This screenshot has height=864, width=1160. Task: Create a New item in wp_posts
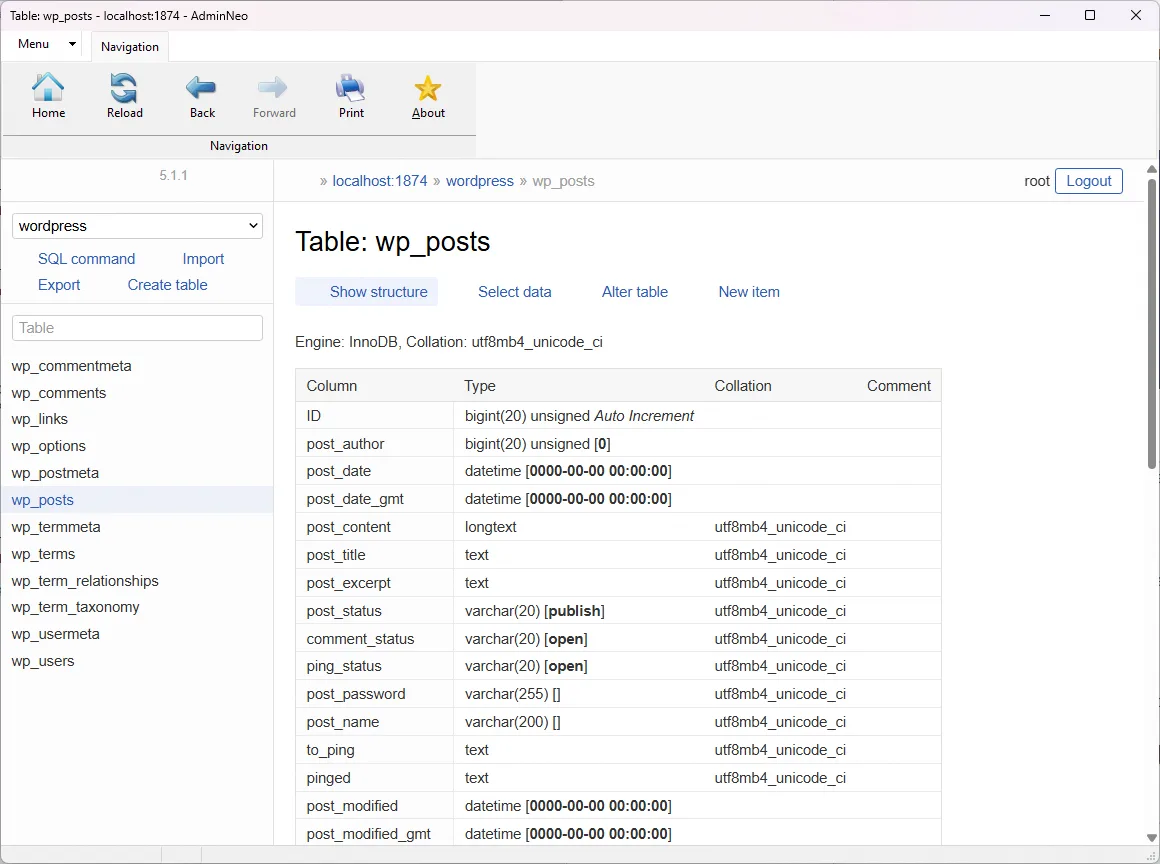point(749,291)
